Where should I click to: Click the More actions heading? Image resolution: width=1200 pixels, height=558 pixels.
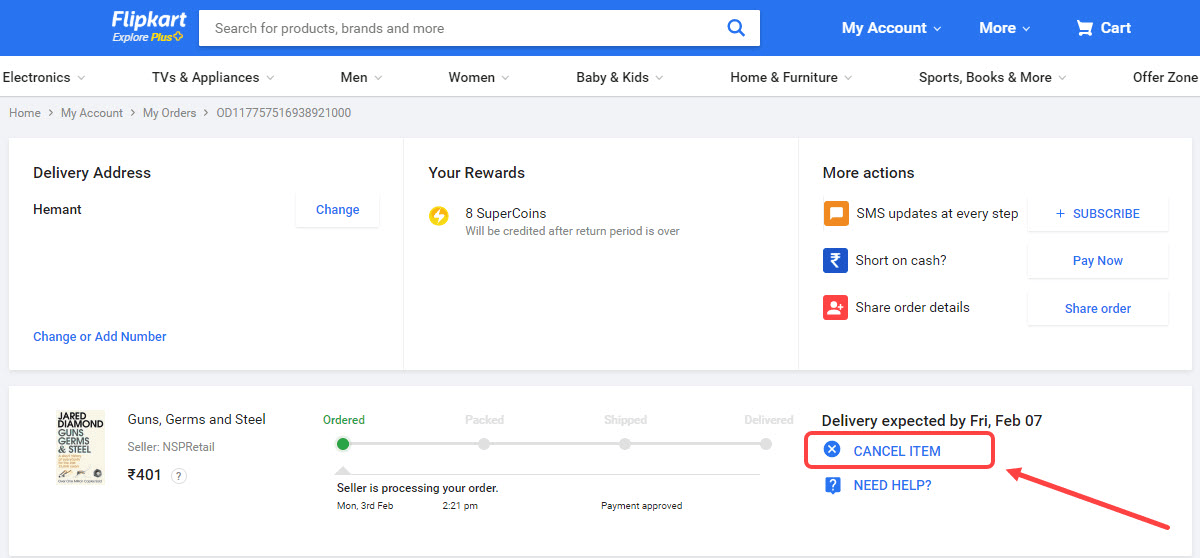[868, 173]
